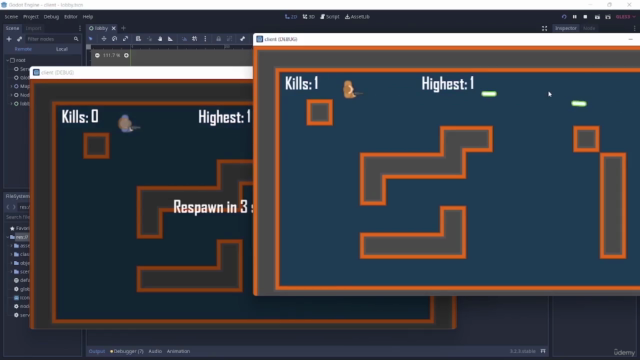Click the Play Scene clapper icon
Screen dimensions: 640x360
597,17
